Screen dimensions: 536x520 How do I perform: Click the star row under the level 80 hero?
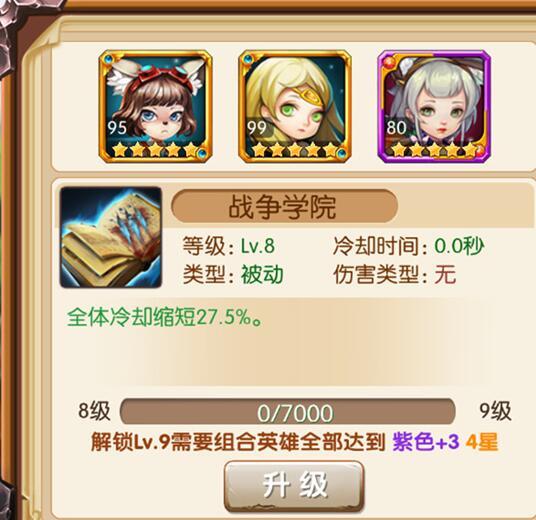click(x=434, y=149)
